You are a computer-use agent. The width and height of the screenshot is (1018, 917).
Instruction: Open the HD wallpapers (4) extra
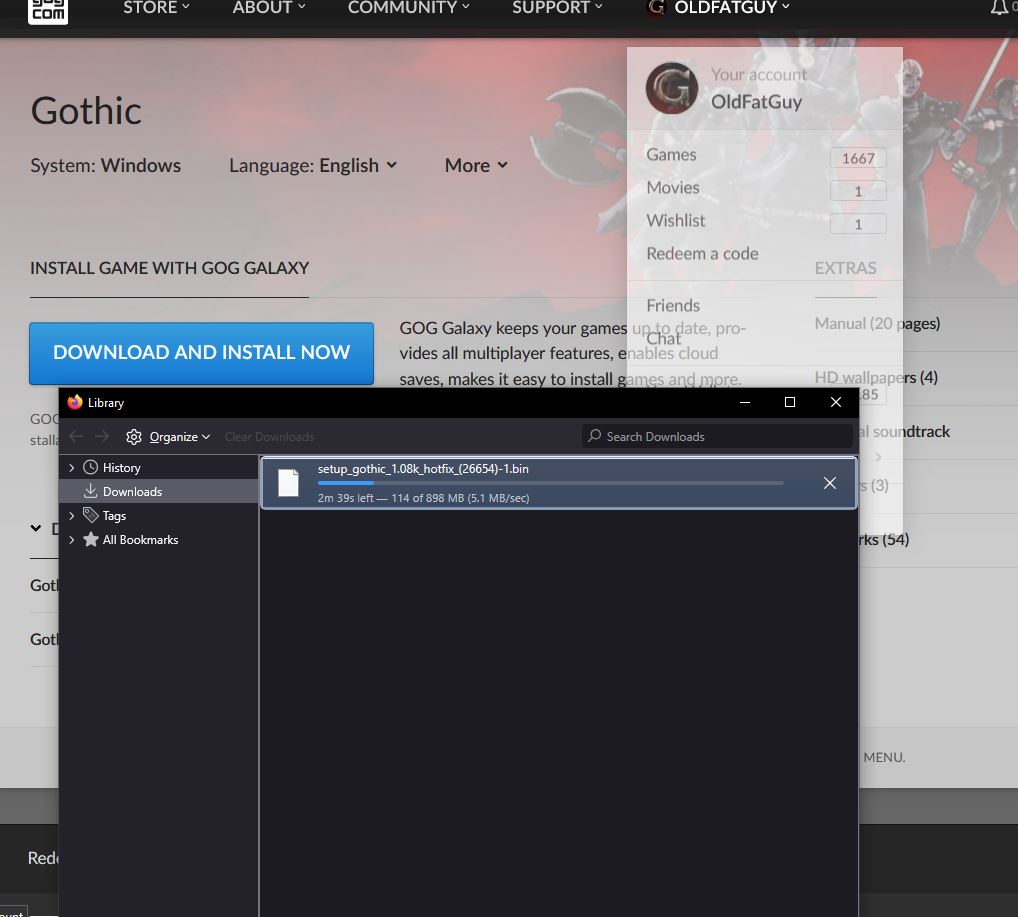[x=876, y=377]
